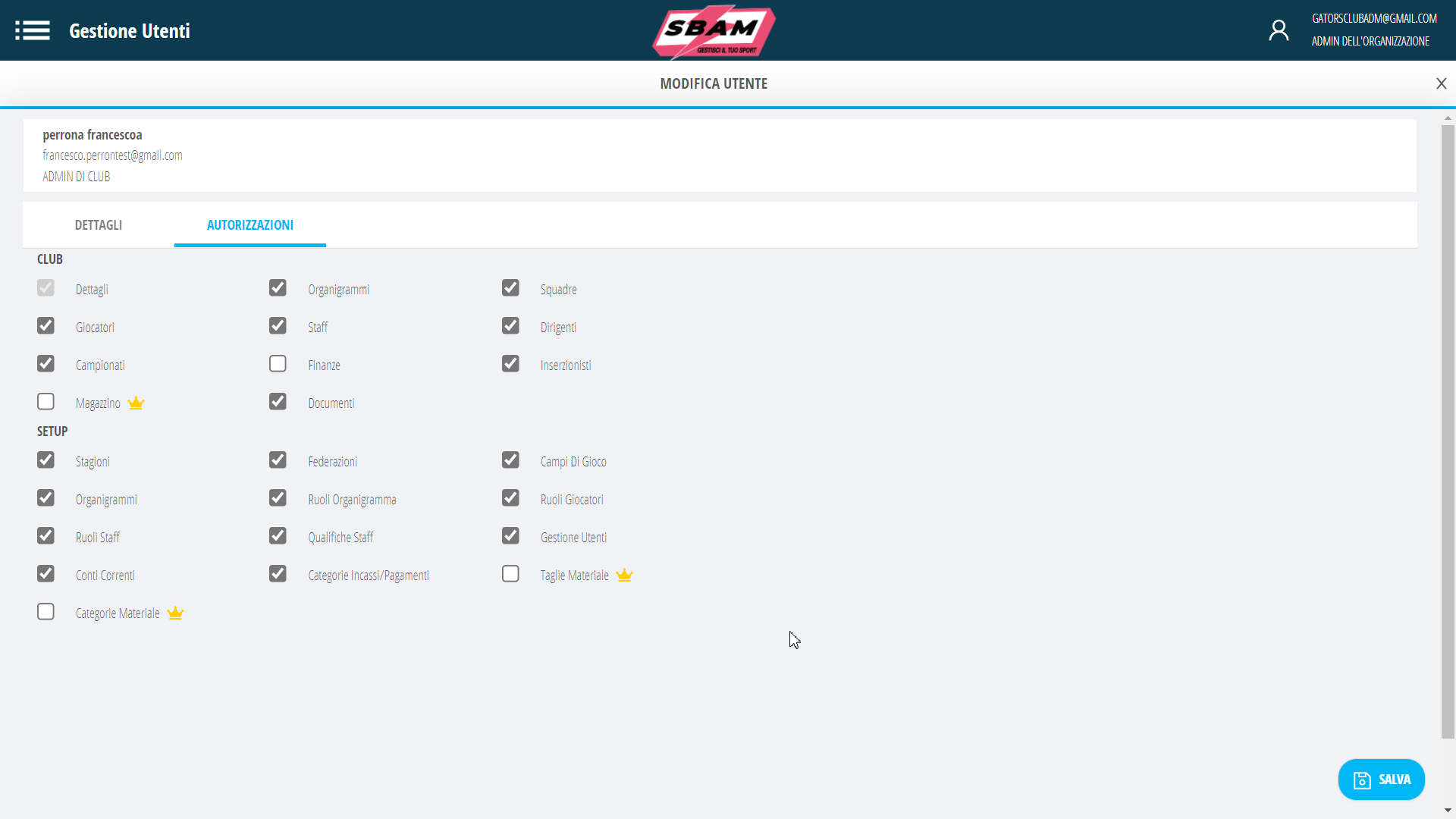The image size is (1456, 819).
Task: Click the SBAM logo
Action: coord(714,31)
